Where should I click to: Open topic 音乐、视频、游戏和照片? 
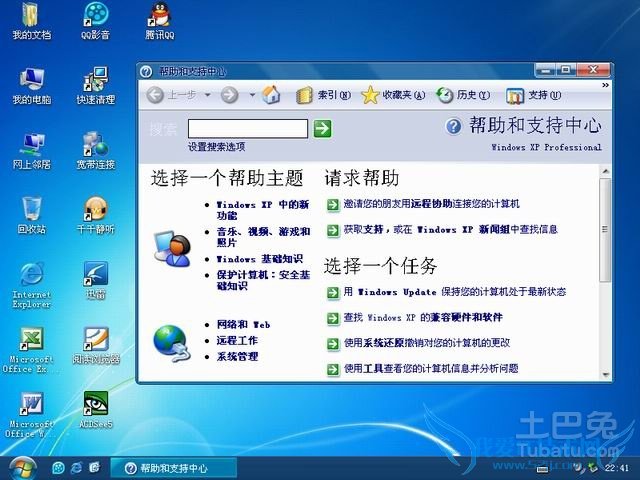[x=263, y=237]
